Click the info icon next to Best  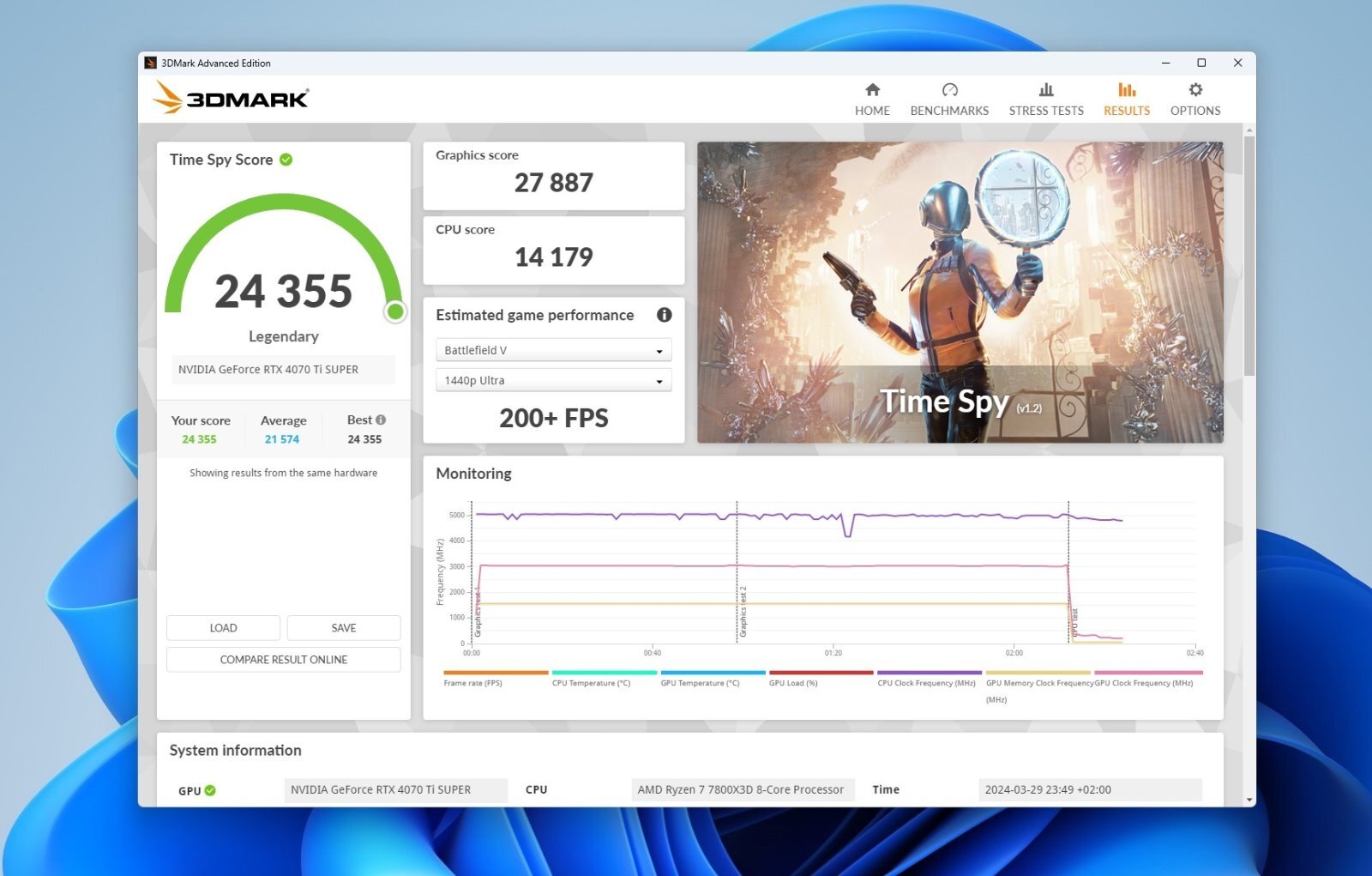(x=381, y=420)
